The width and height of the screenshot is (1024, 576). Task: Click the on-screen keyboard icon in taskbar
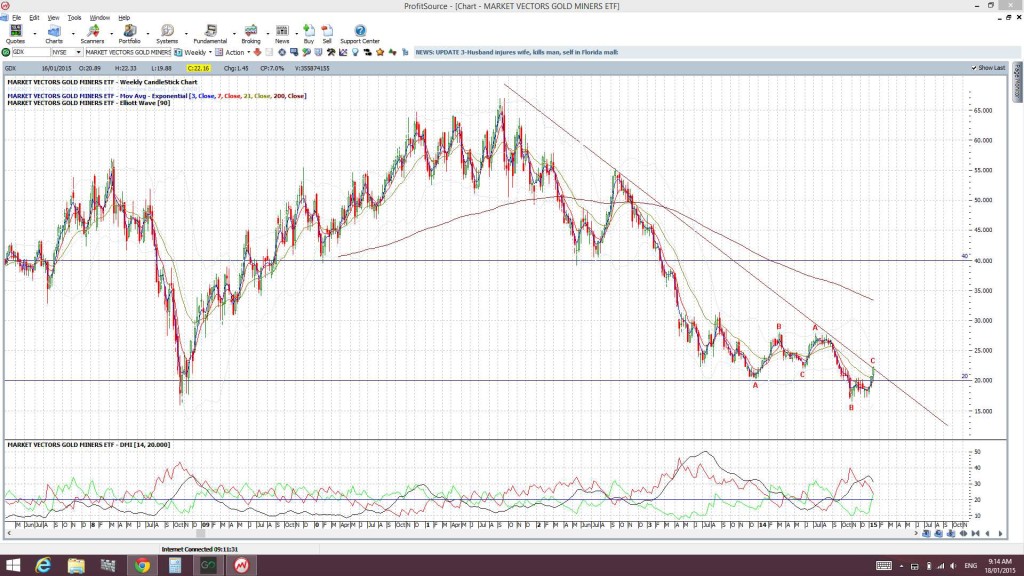tap(884, 566)
